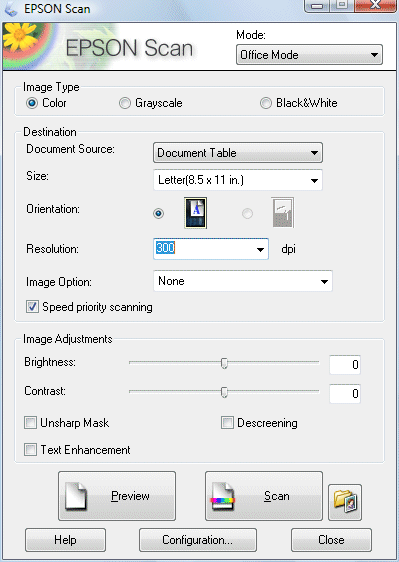Screen dimensions: 399x562
Task: Disable Speed priority scanning checkbox
Action: (32, 307)
